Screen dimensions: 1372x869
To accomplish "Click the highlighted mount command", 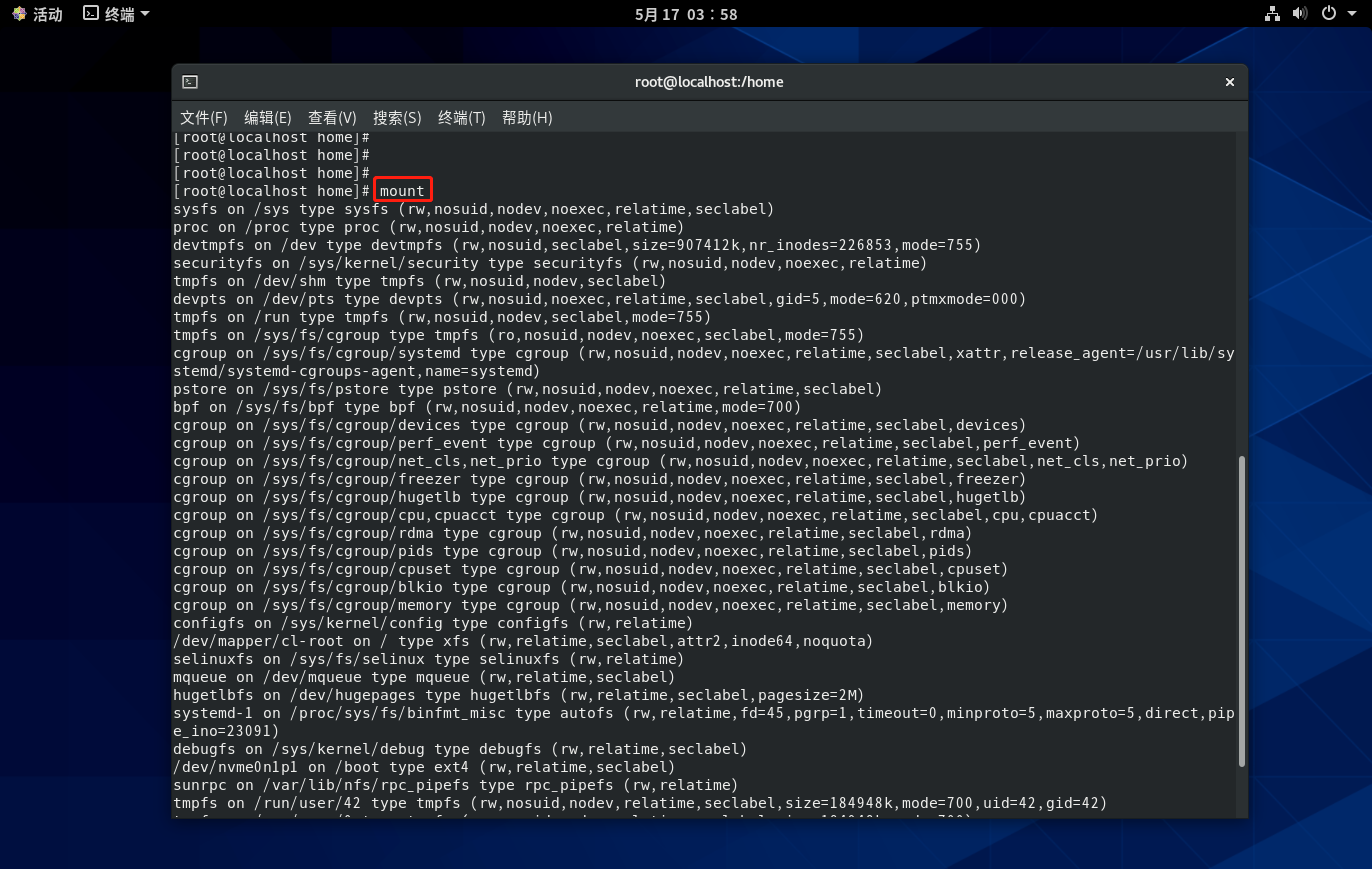I will point(402,191).
